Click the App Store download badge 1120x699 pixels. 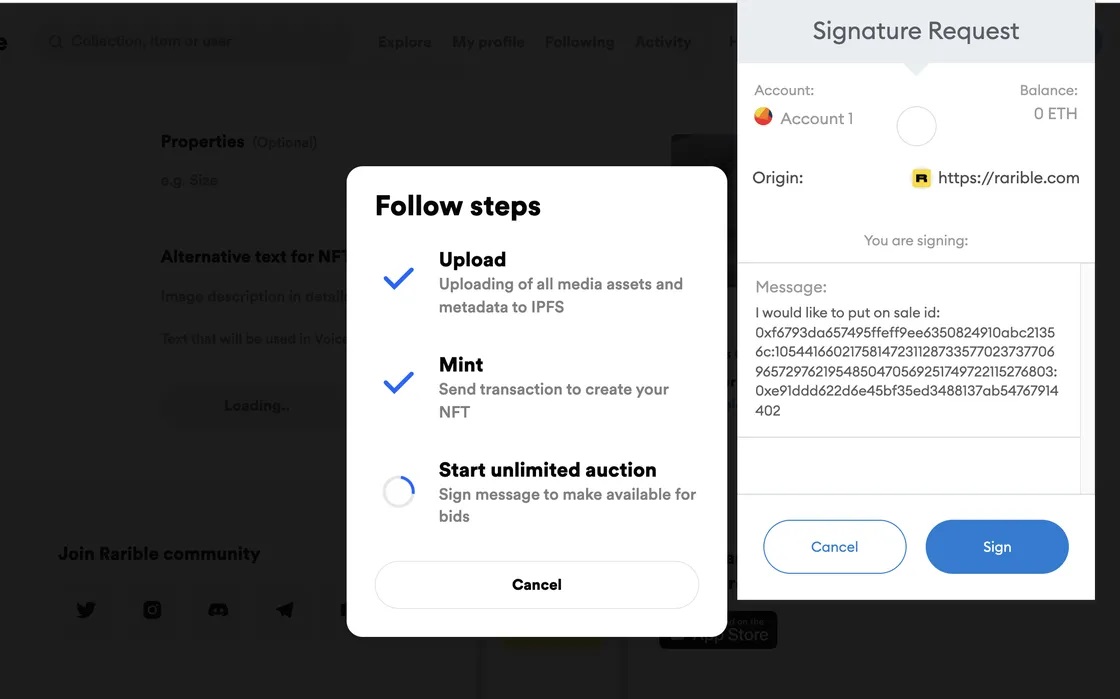[718, 630]
